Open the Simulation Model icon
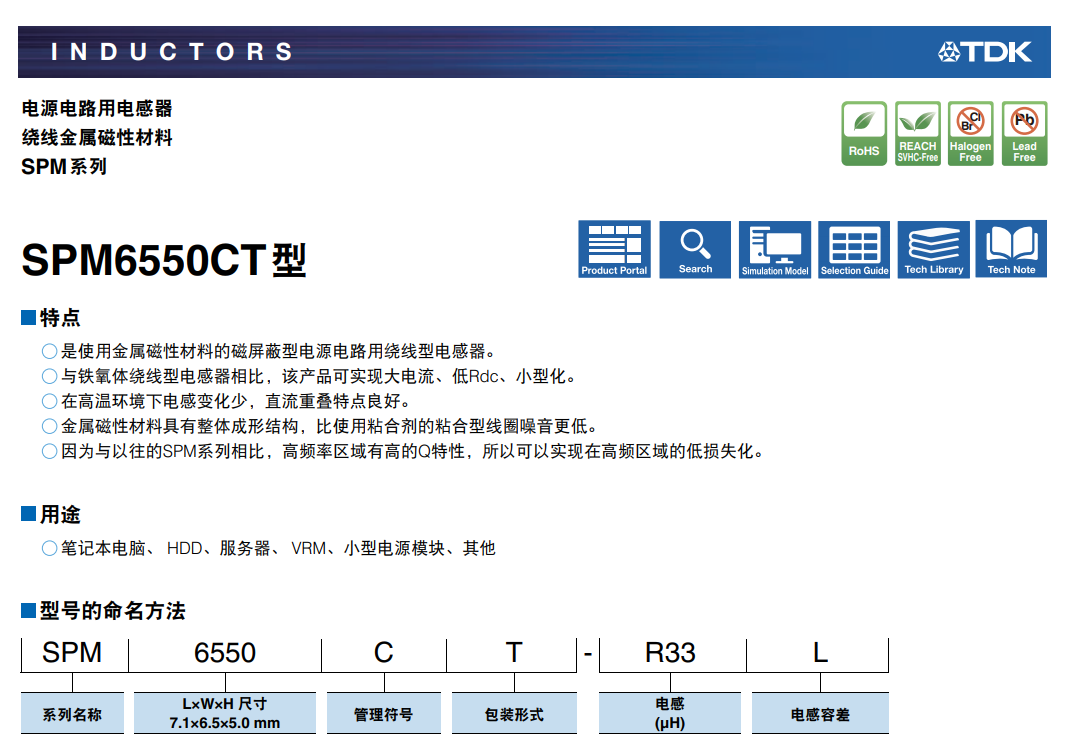The height and width of the screenshot is (753, 1085). coord(775,249)
